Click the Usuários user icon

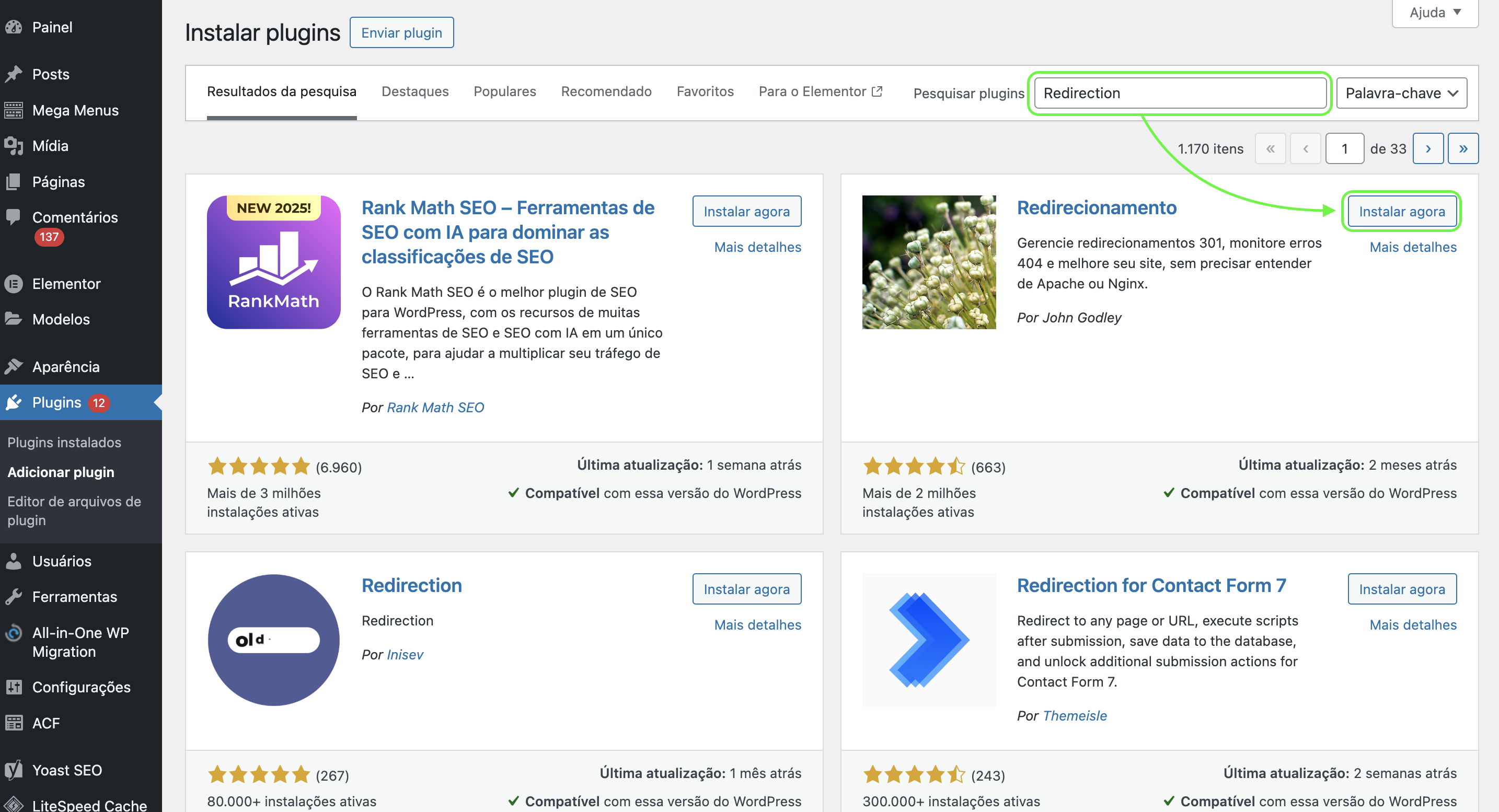click(x=14, y=561)
